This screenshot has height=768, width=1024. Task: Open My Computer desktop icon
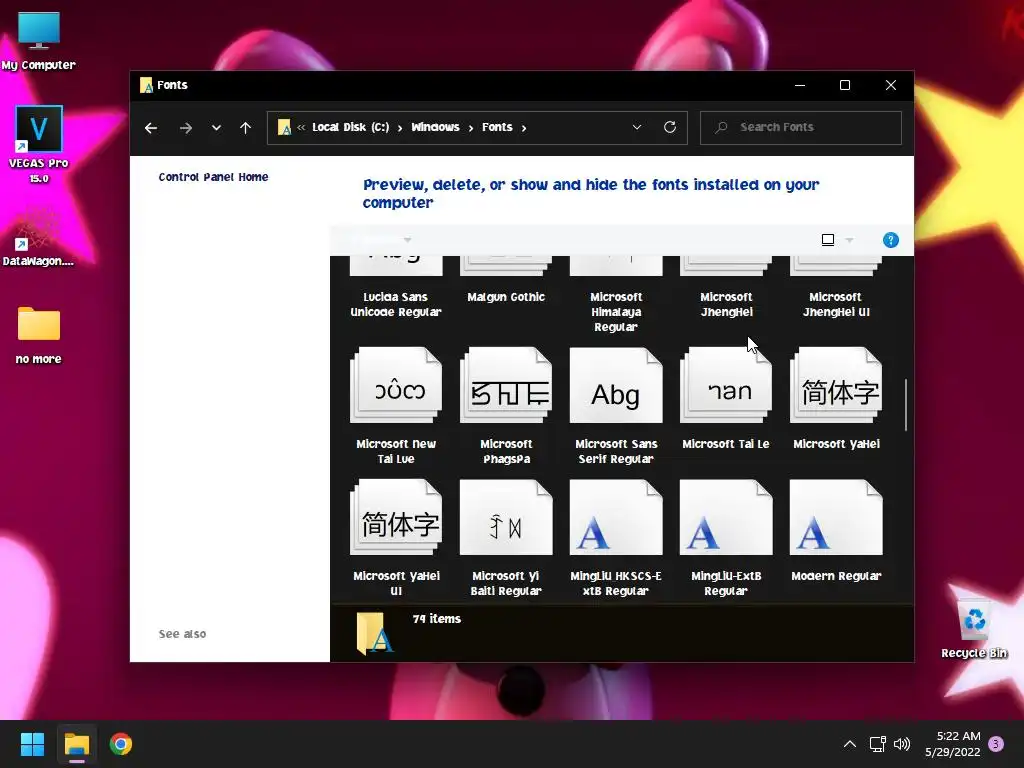[39, 41]
